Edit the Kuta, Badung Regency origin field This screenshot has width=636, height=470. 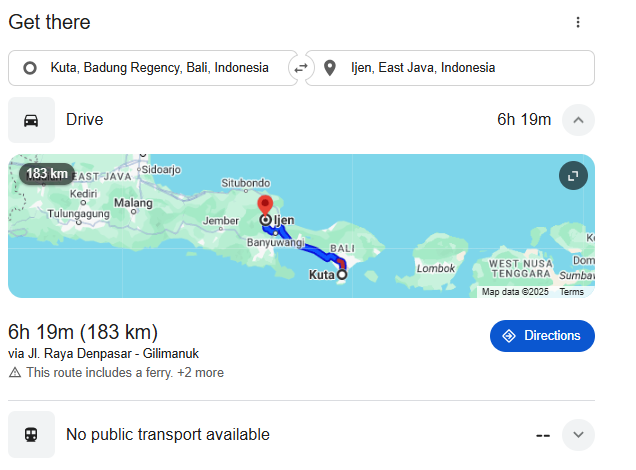pos(153,68)
